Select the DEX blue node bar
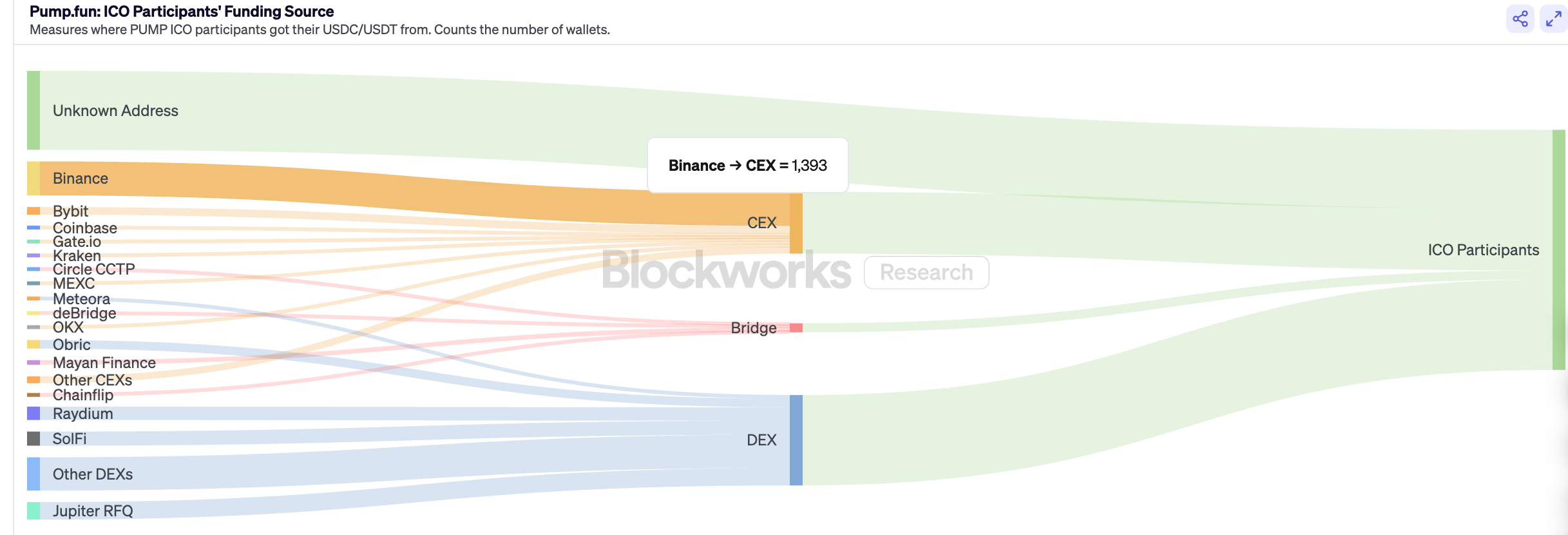 (x=796, y=440)
